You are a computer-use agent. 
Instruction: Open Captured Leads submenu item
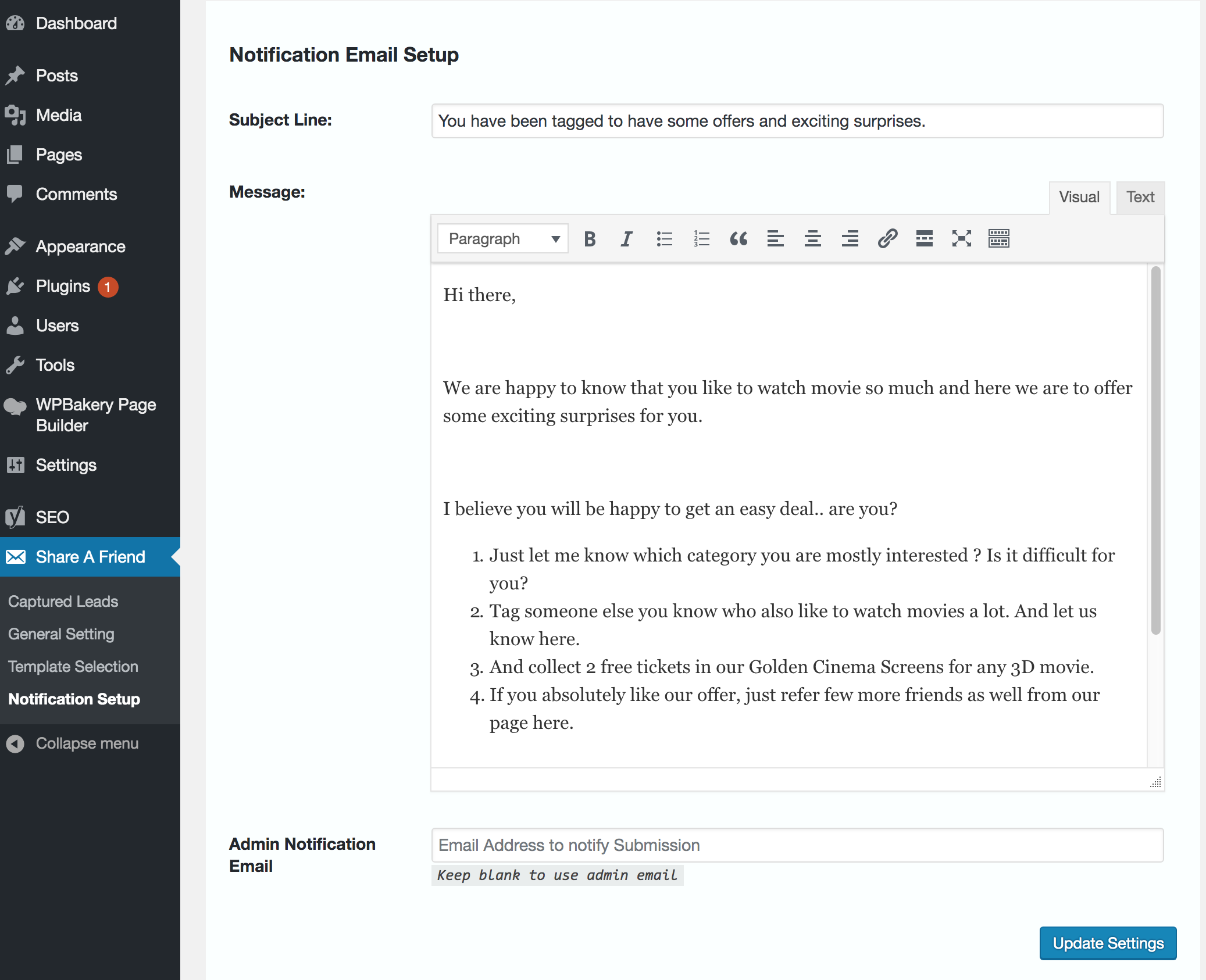pos(63,602)
